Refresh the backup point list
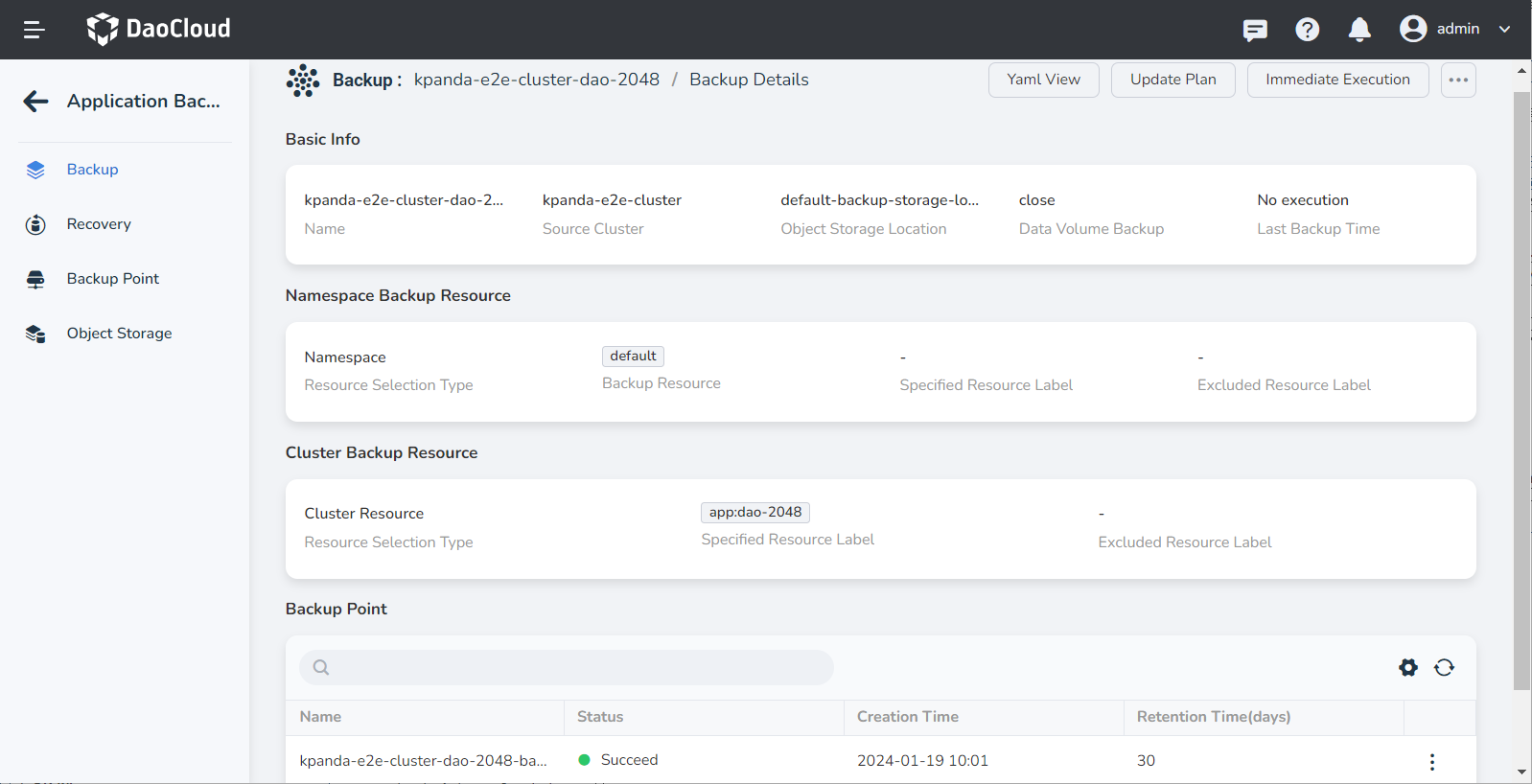 coord(1444,667)
